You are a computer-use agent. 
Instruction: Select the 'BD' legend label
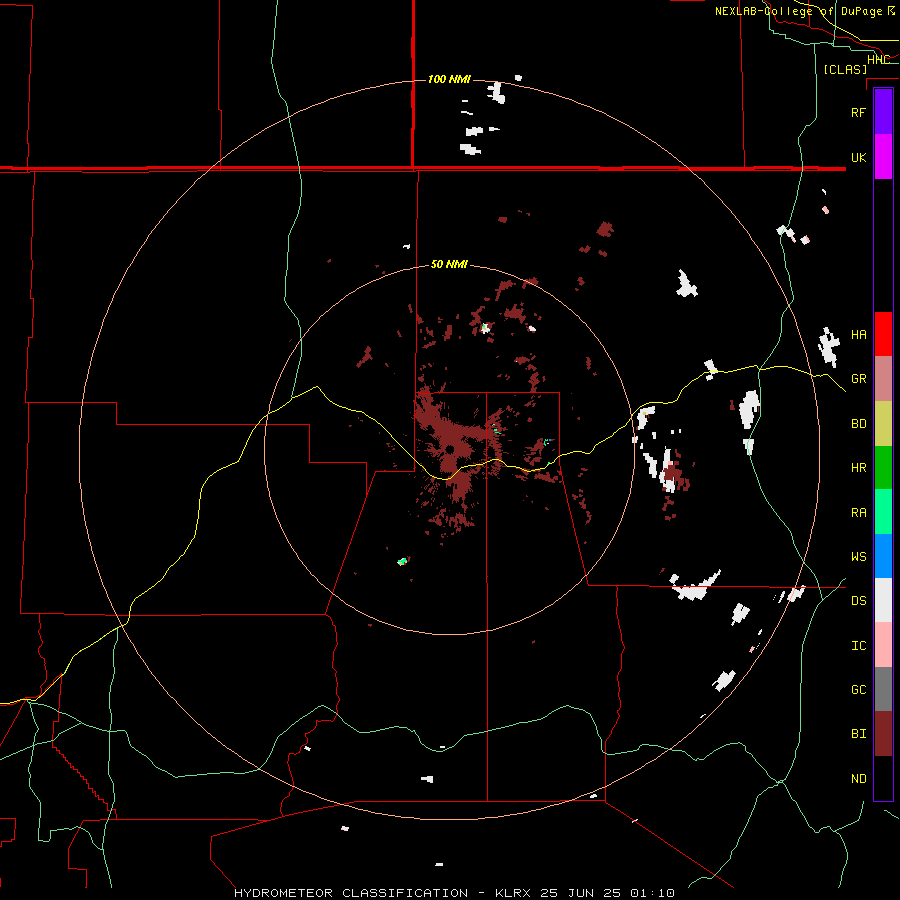pos(858,424)
